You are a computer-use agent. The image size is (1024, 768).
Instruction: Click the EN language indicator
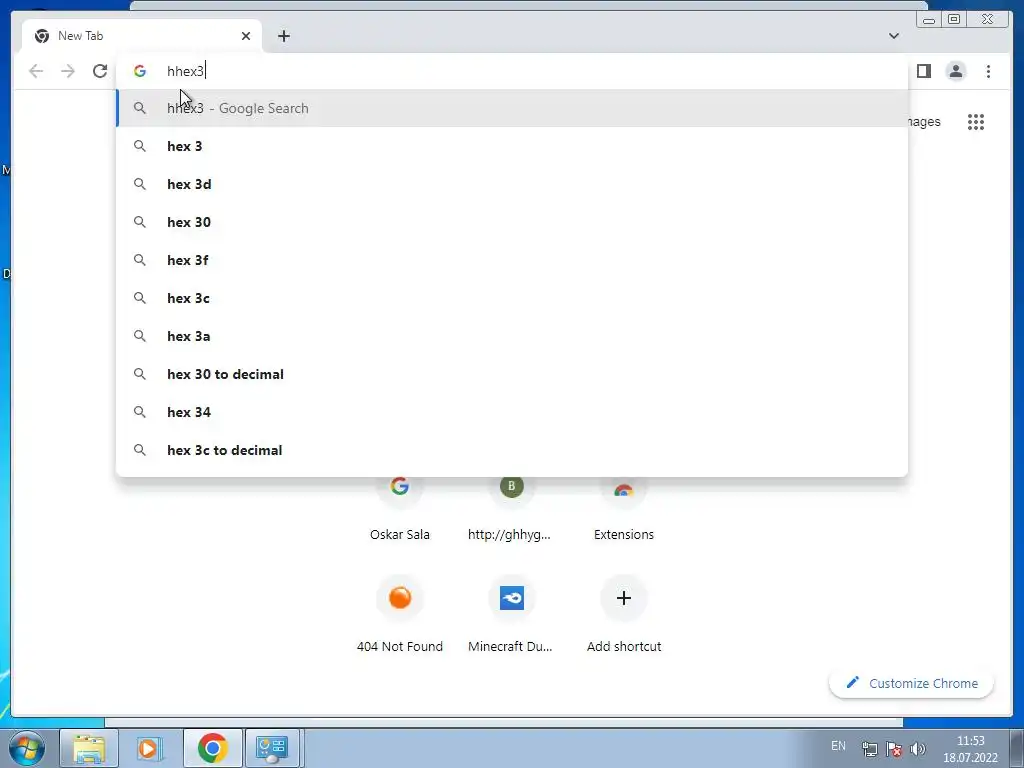click(838, 746)
